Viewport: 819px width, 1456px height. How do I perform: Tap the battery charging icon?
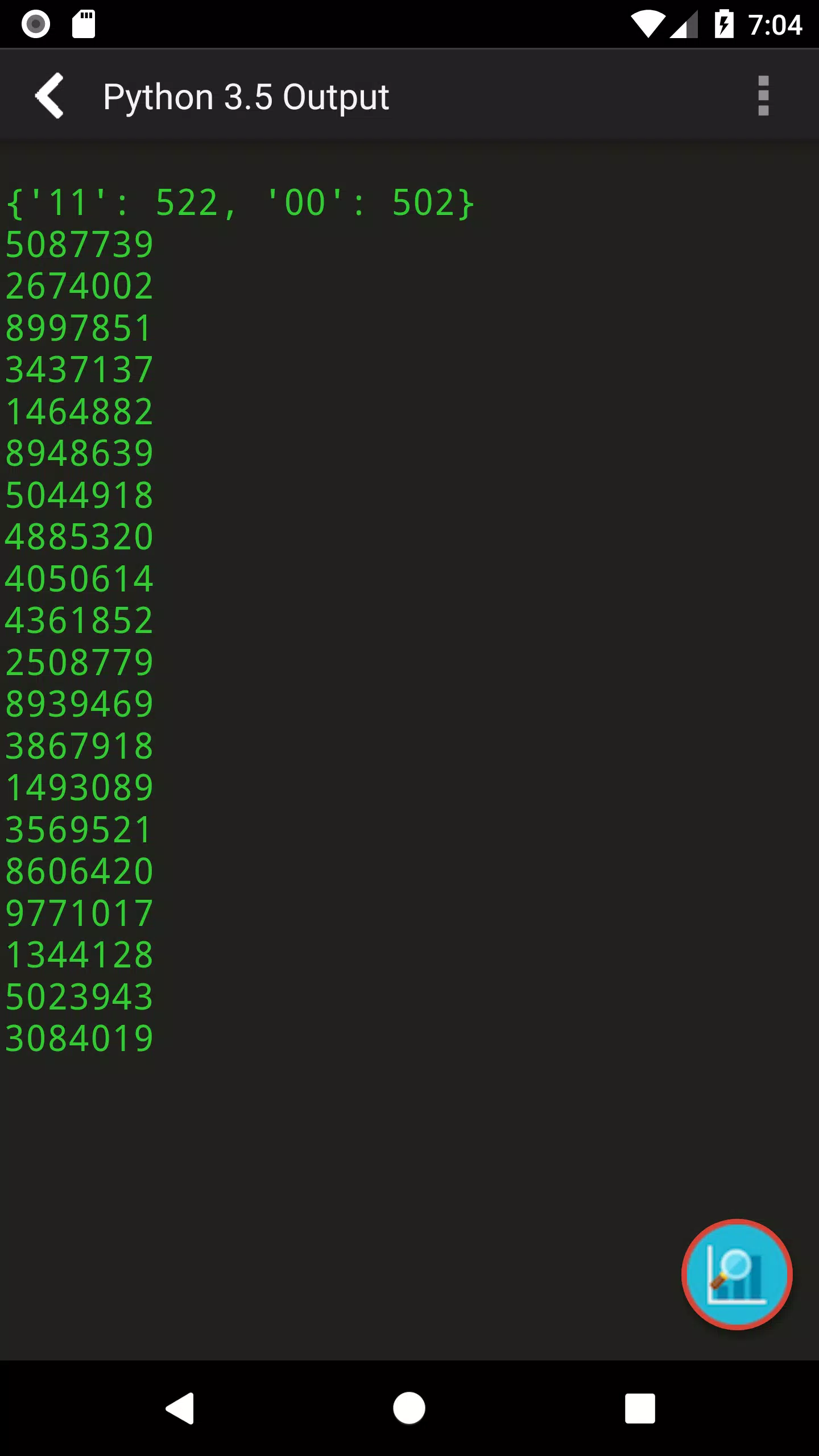724,24
